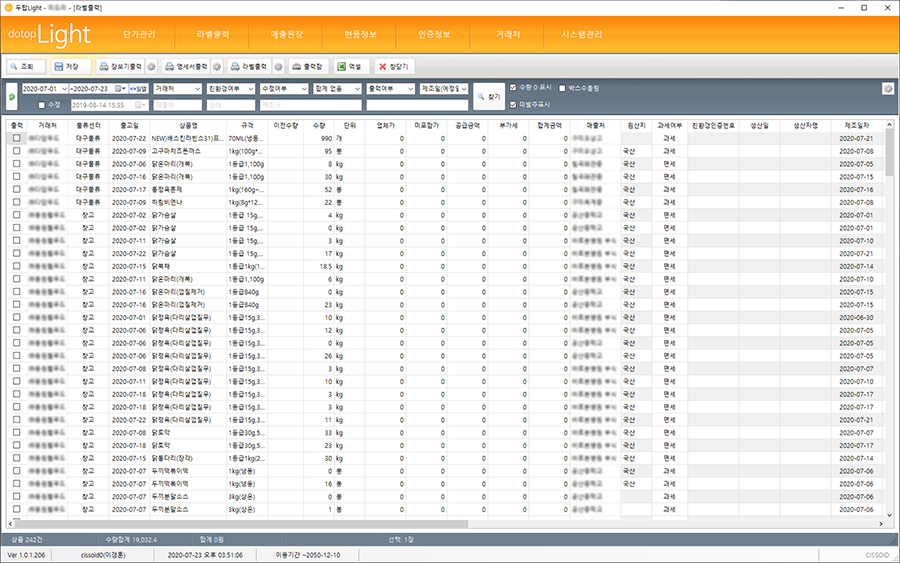Open settings gear next to 명세서출력
Screen dimensions: 900x563
coord(217,66)
